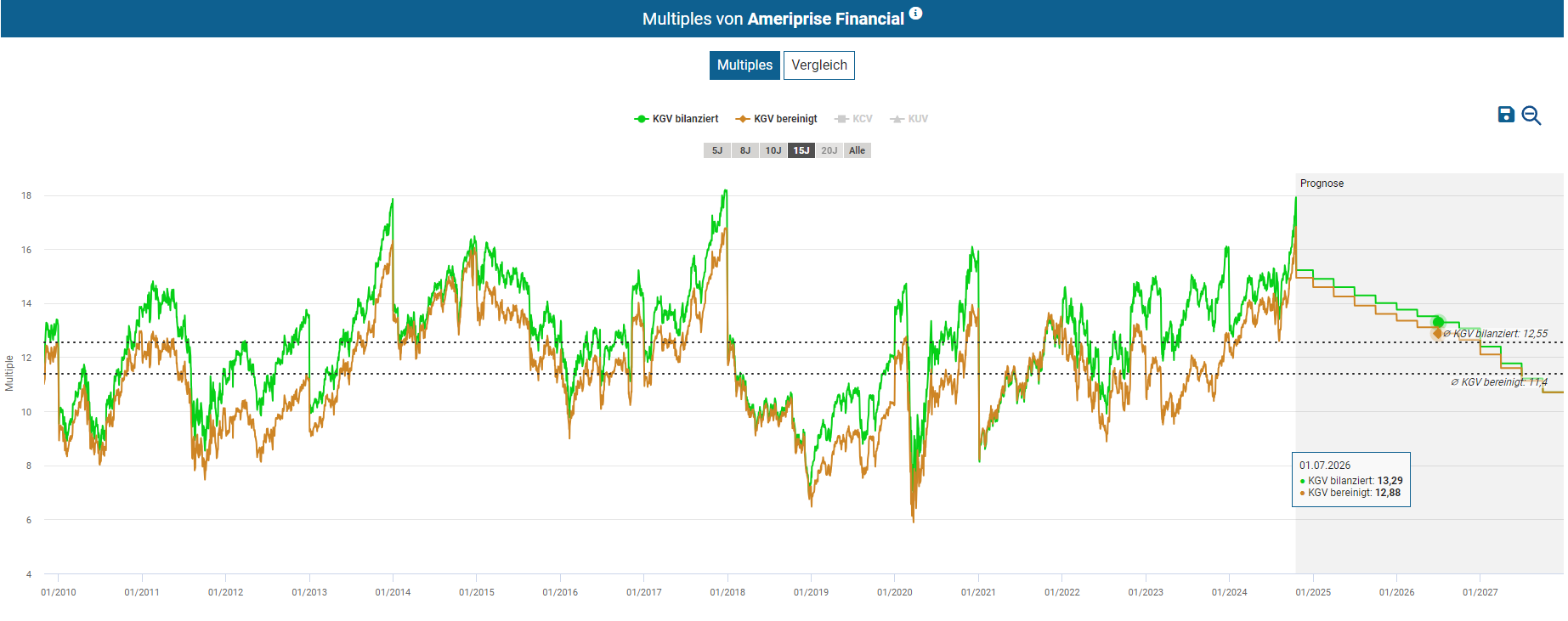
Task: Click the orange diamond forecast marker
Action: 1438,333
